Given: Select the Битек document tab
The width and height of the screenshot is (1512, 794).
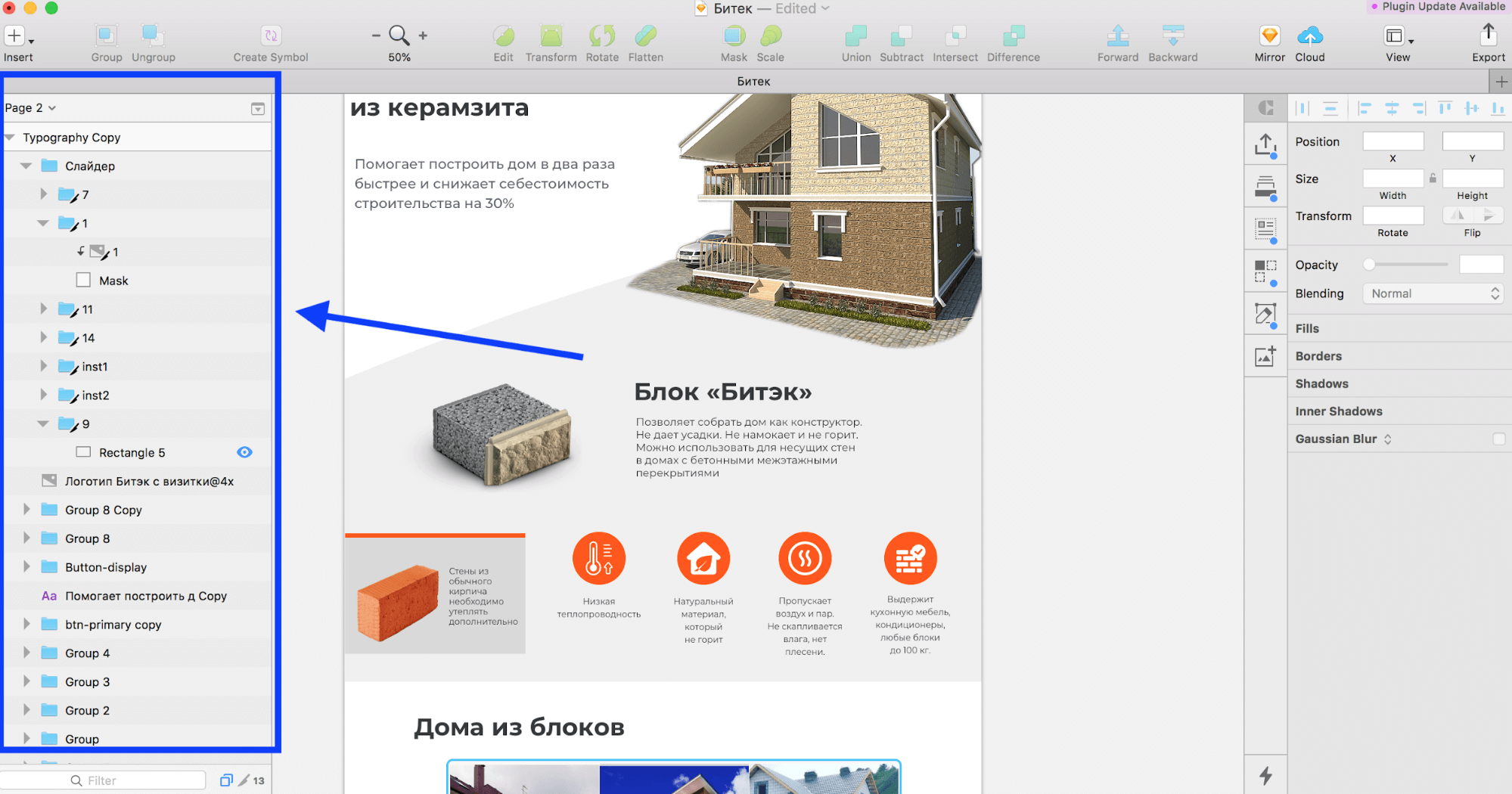Looking at the screenshot, I should pos(753,82).
